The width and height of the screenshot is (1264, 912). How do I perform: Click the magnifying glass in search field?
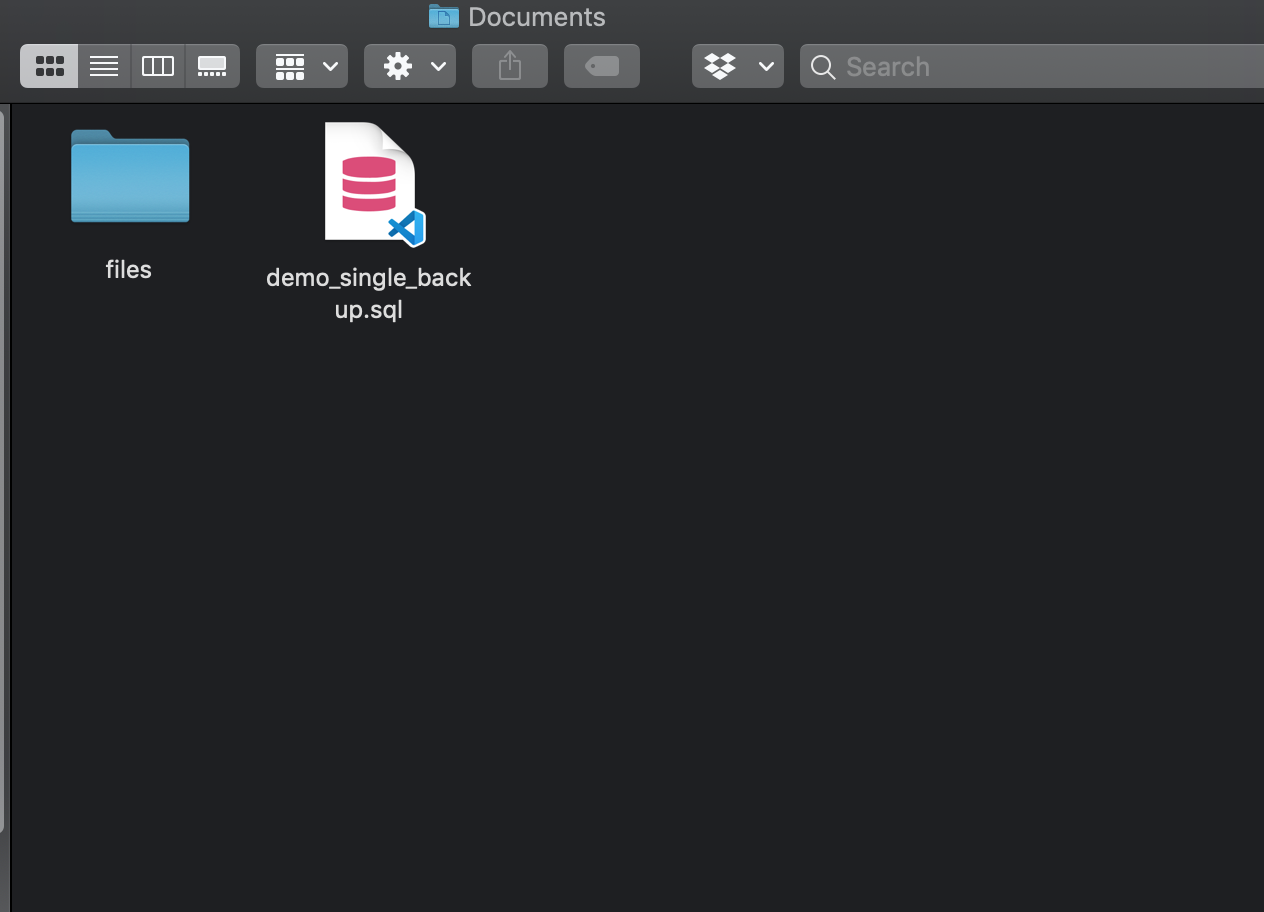point(822,67)
